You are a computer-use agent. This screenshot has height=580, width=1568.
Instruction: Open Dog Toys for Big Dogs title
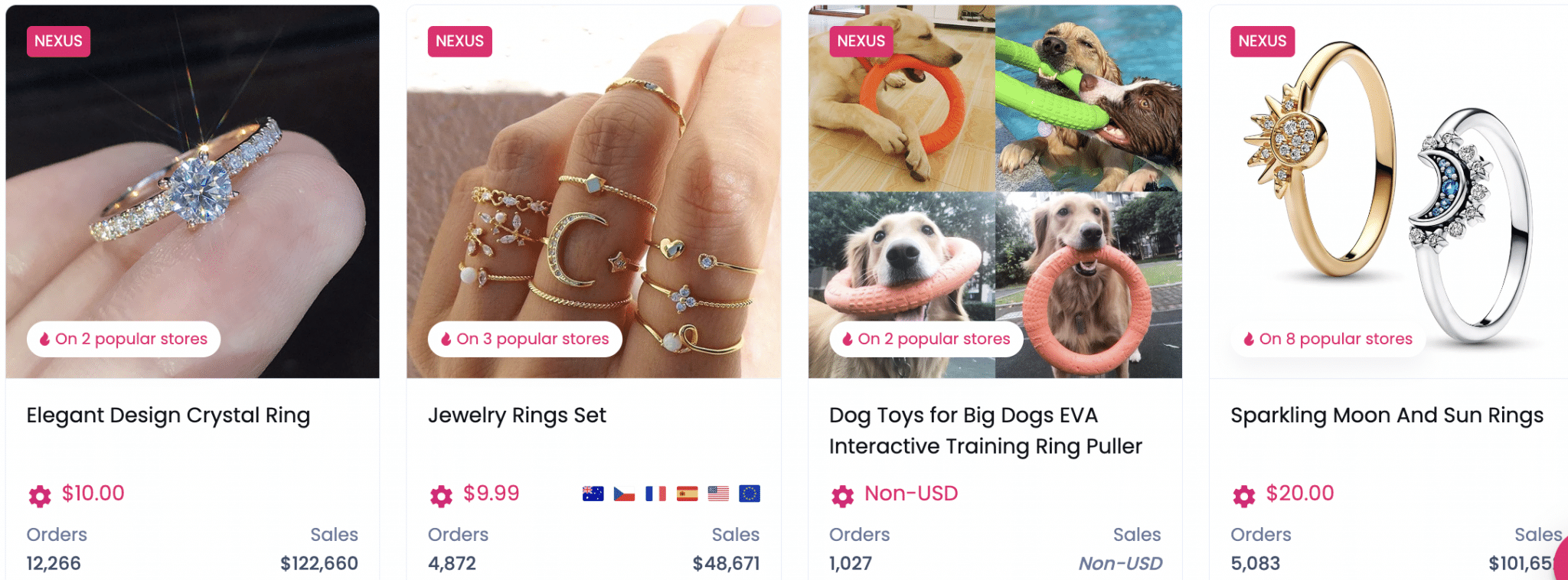986,431
